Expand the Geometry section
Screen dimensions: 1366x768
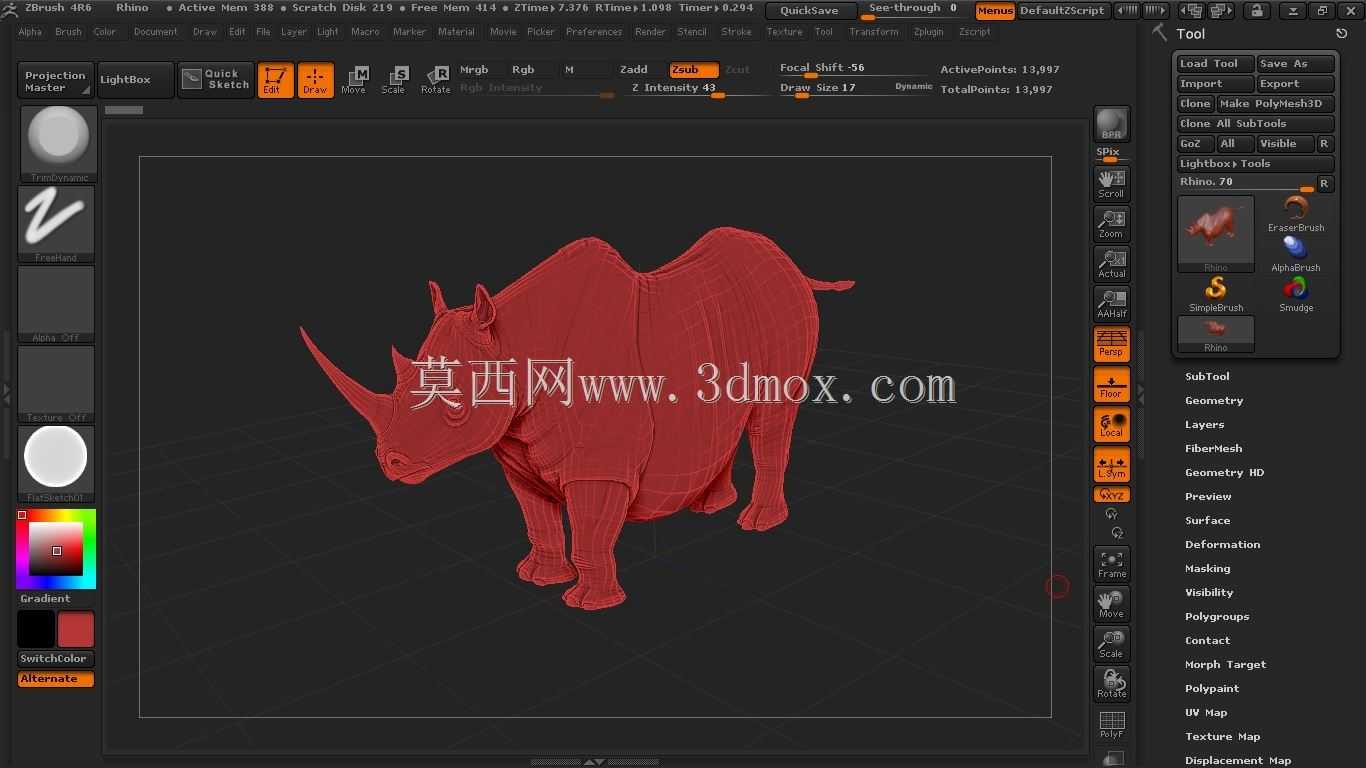[x=1214, y=401]
